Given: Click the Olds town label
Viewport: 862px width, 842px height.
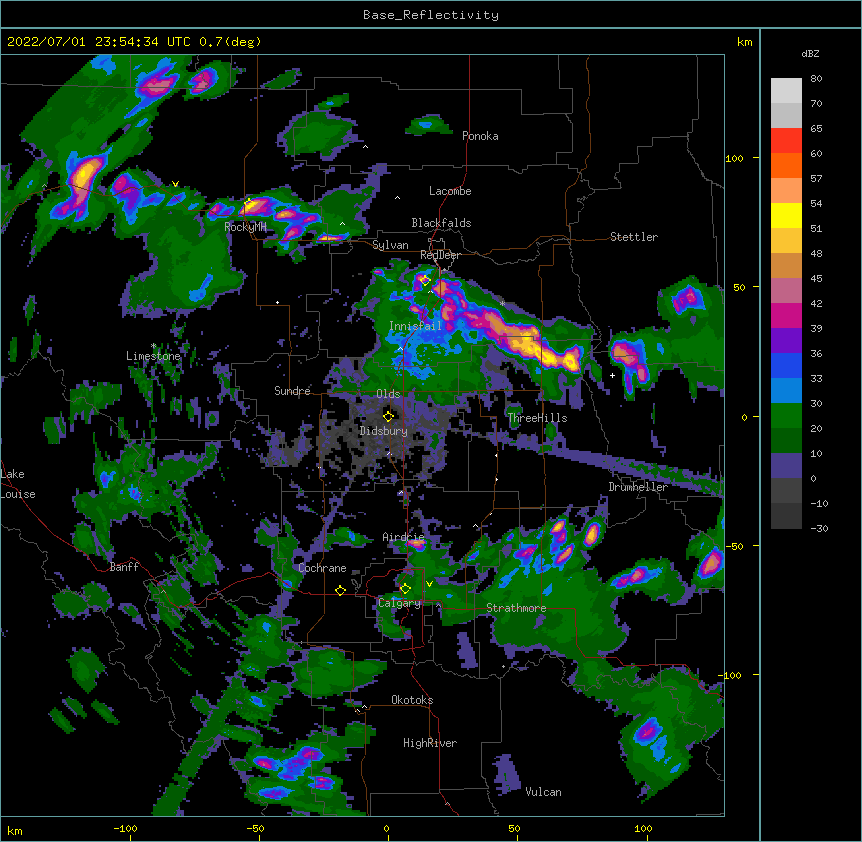Looking at the screenshot, I should pos(388,394).
